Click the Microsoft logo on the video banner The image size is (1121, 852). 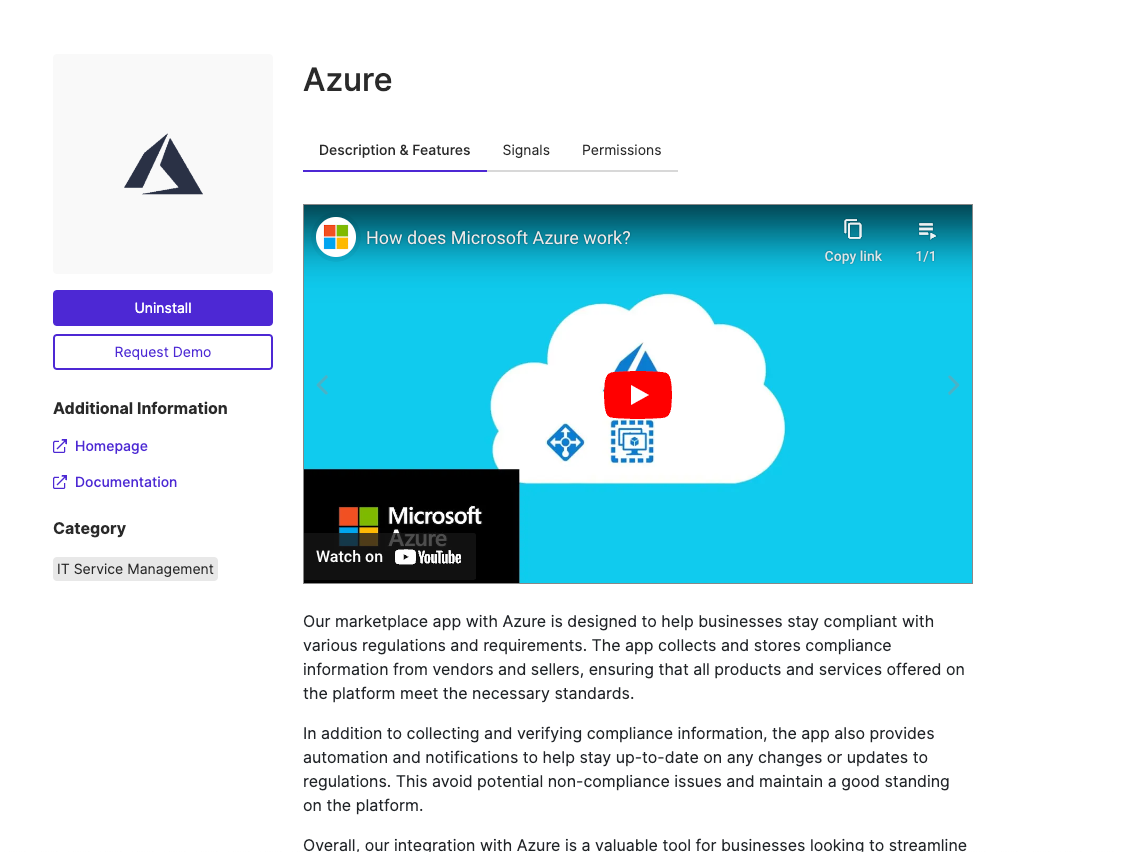[x=335, y=237]
